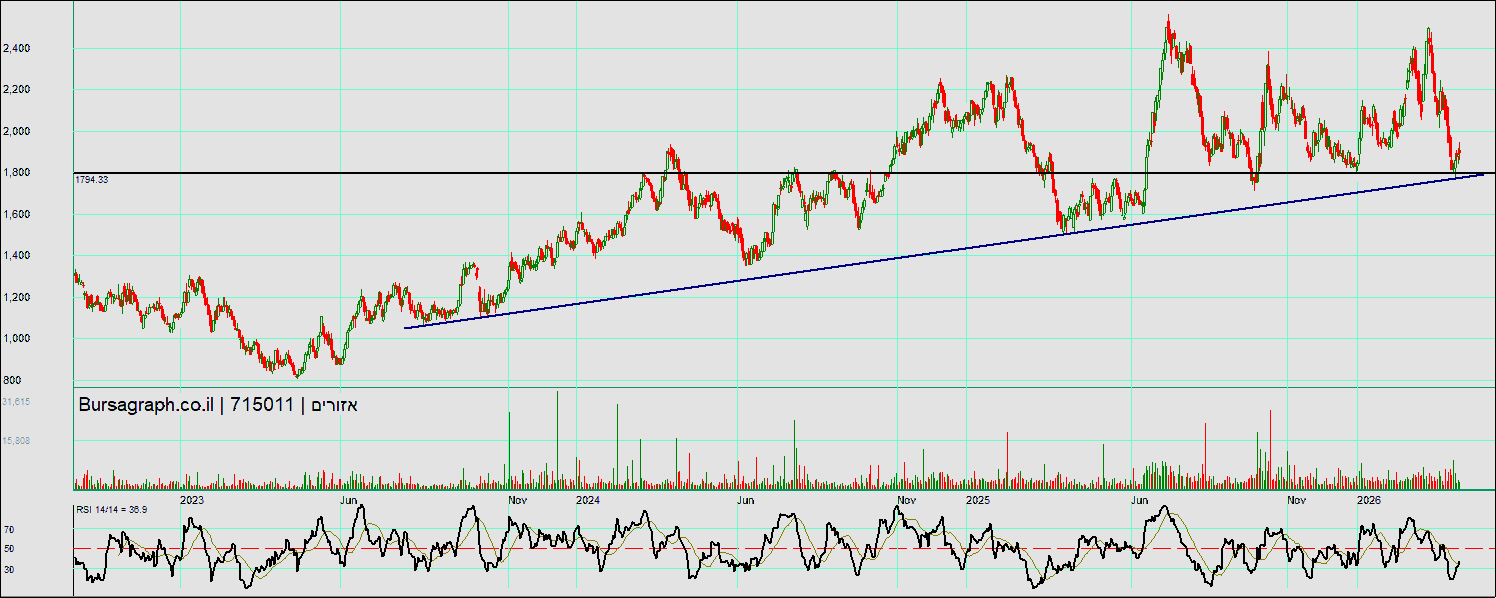This screenshot has height=598, width=1496.
Task: Click the 715011 security number label
Action: tap(262, 405)
